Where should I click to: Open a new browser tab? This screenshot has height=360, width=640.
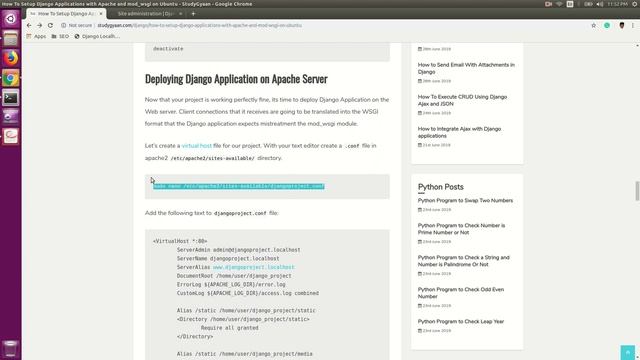pos(193,13)
